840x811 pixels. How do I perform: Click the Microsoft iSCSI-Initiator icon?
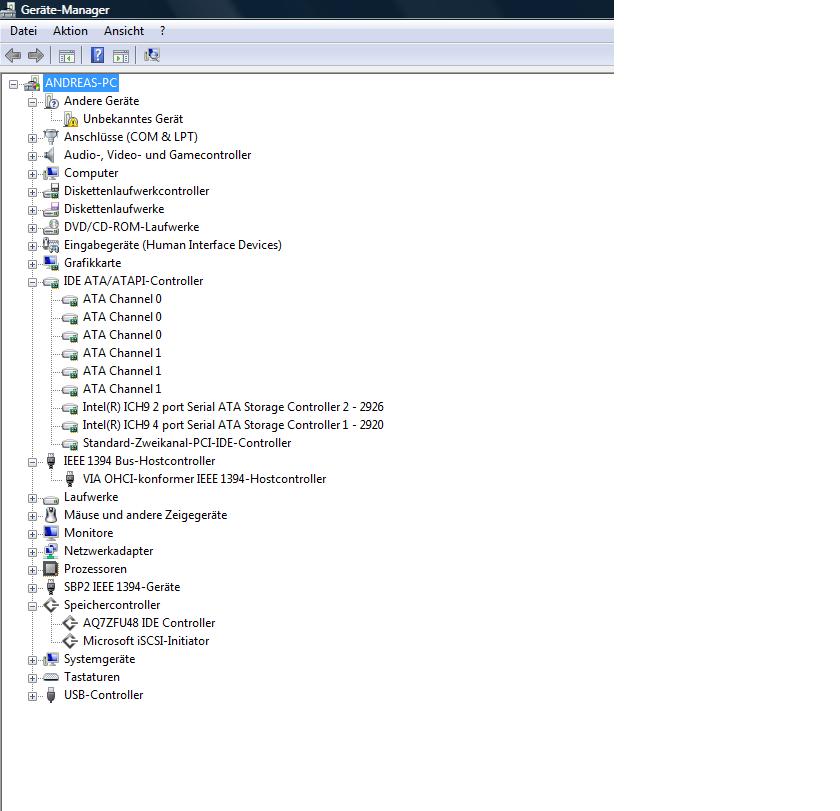coord(70,641)
